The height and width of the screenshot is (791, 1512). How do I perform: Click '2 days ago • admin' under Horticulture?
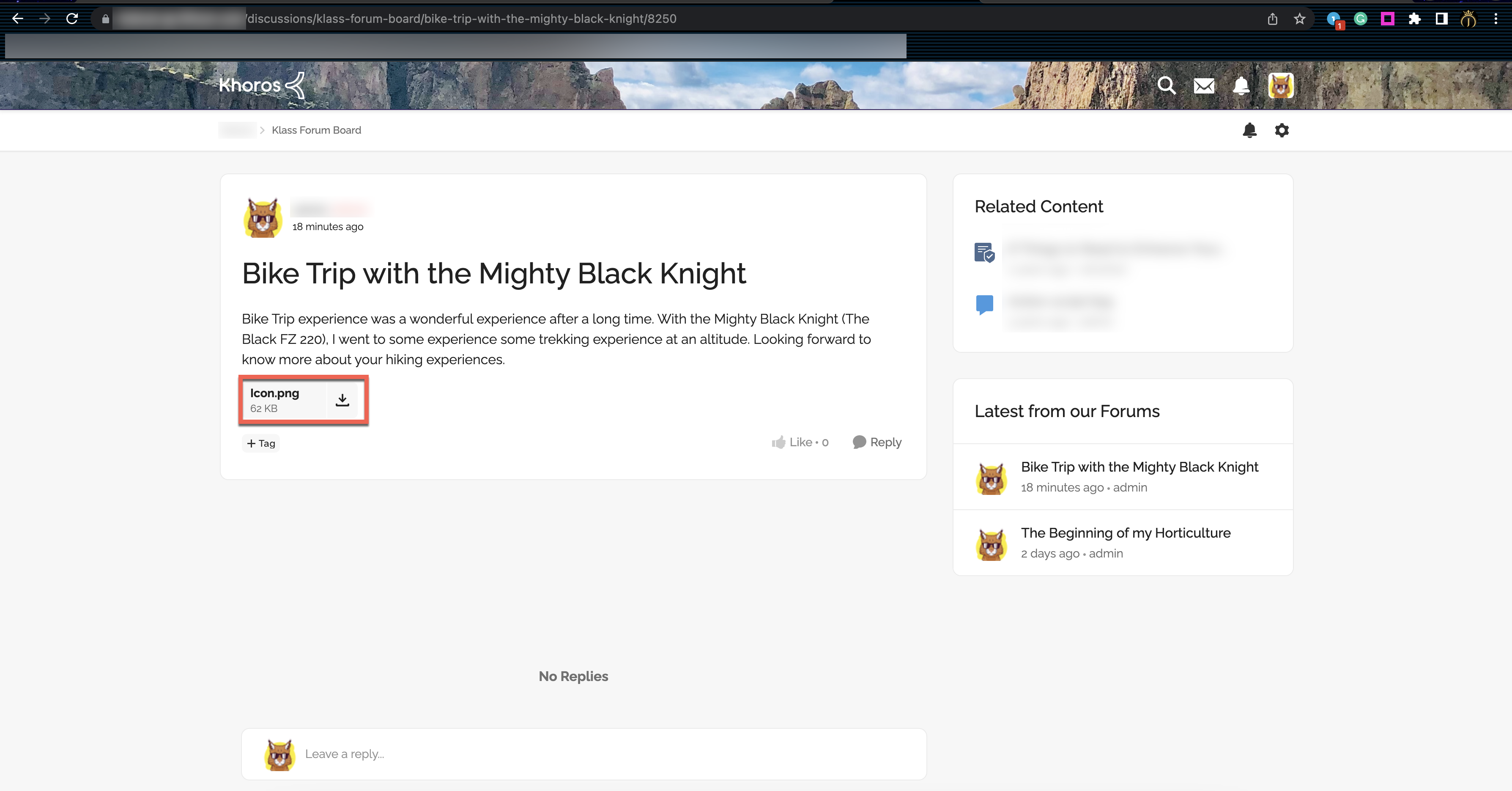[x=1071, y=553]
